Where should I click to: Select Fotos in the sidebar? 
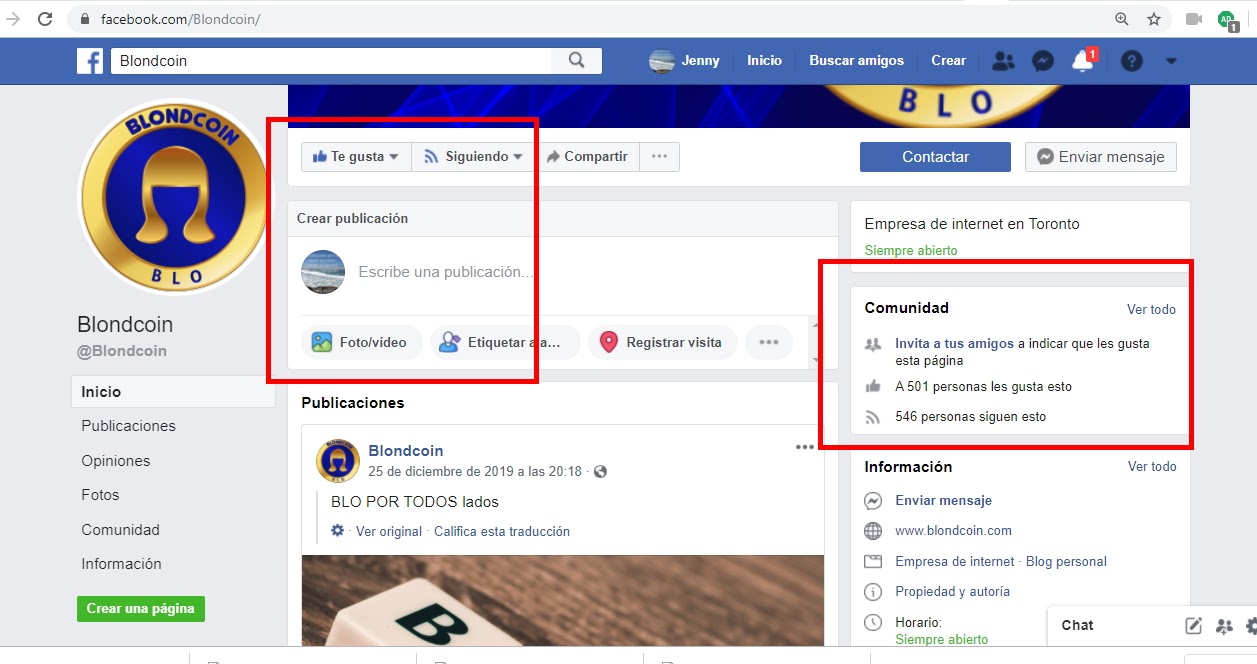coord(100,495)
